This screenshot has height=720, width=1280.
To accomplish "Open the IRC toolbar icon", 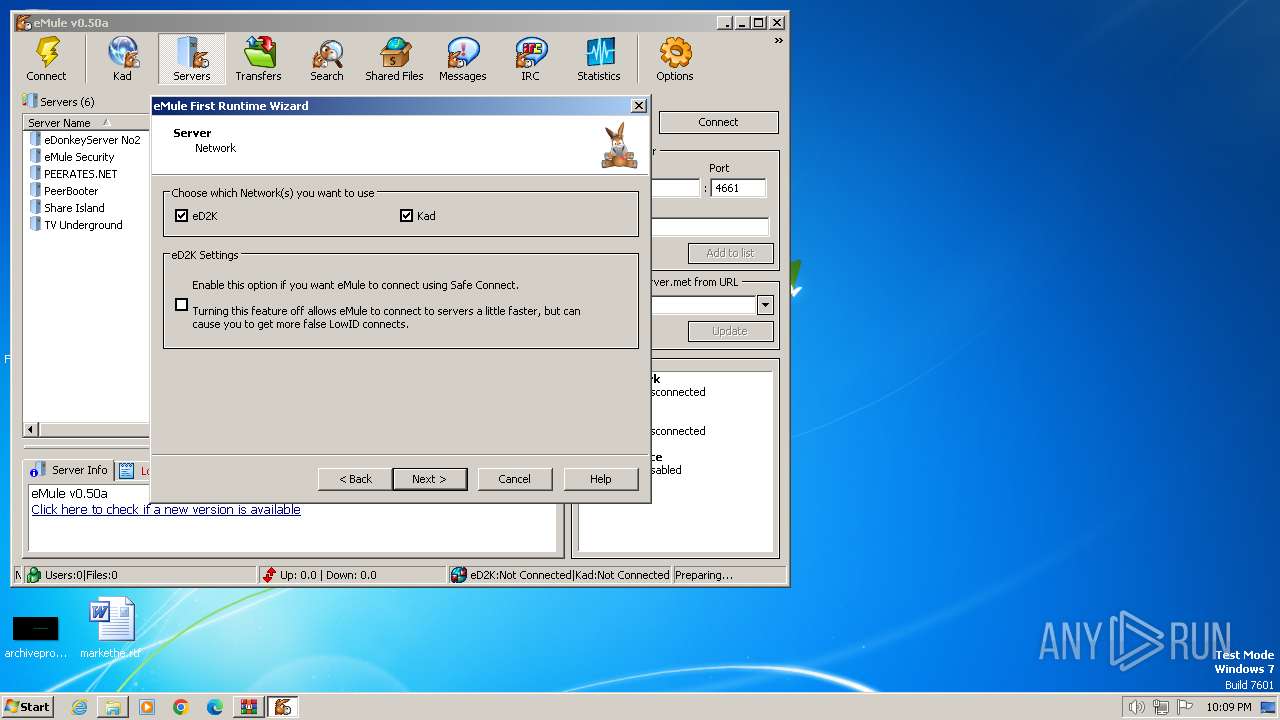I will click(x=530, y=60).
